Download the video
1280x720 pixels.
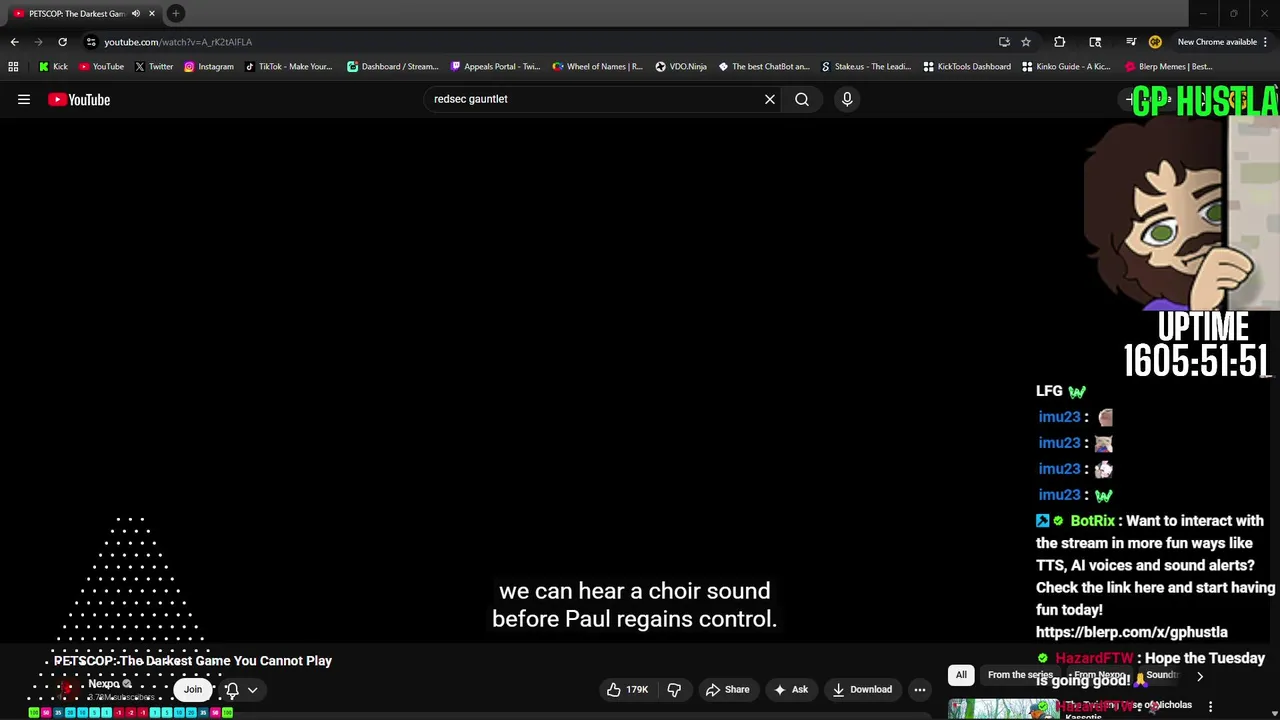pos(861,689)
